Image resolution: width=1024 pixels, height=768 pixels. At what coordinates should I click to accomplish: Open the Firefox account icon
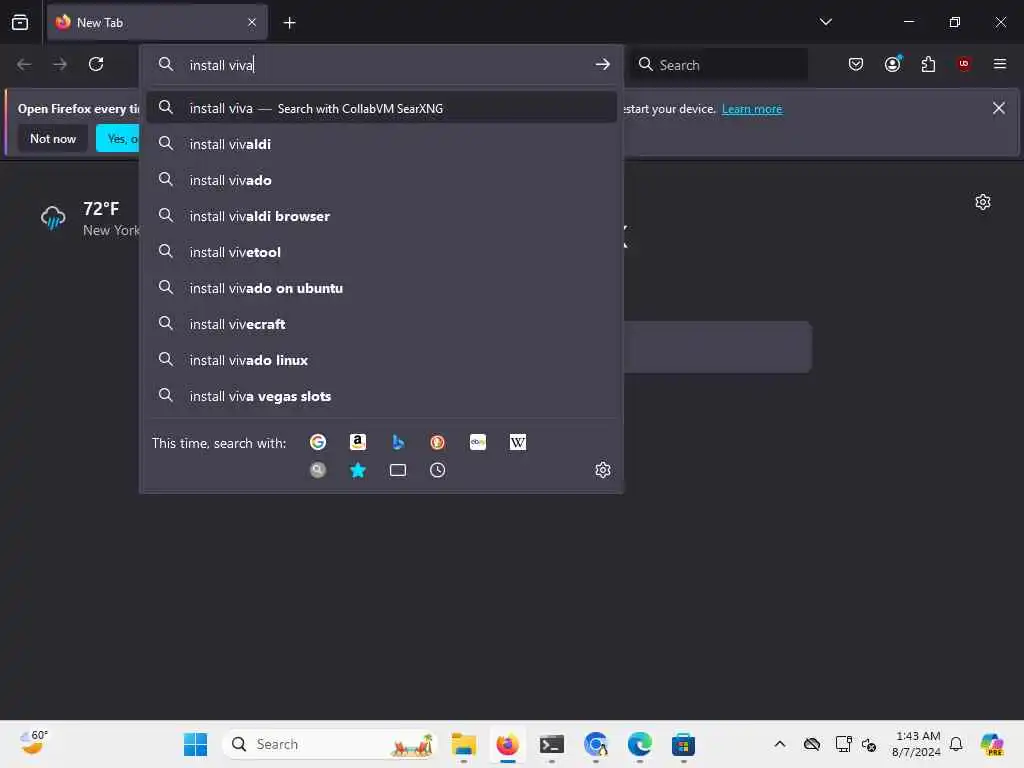[893, 64]
